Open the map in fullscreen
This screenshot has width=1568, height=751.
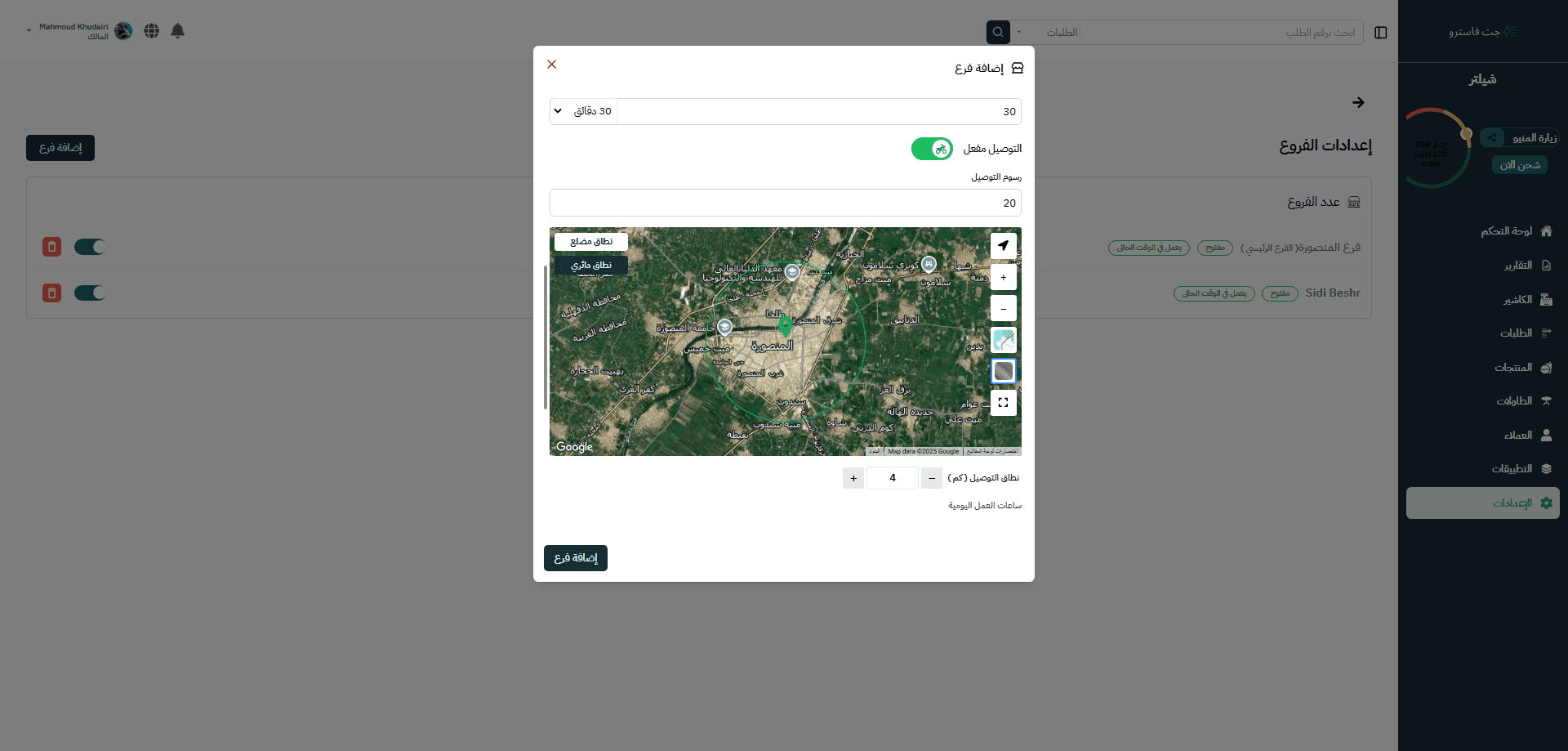pyautogui.click(x=1003, y=403)
